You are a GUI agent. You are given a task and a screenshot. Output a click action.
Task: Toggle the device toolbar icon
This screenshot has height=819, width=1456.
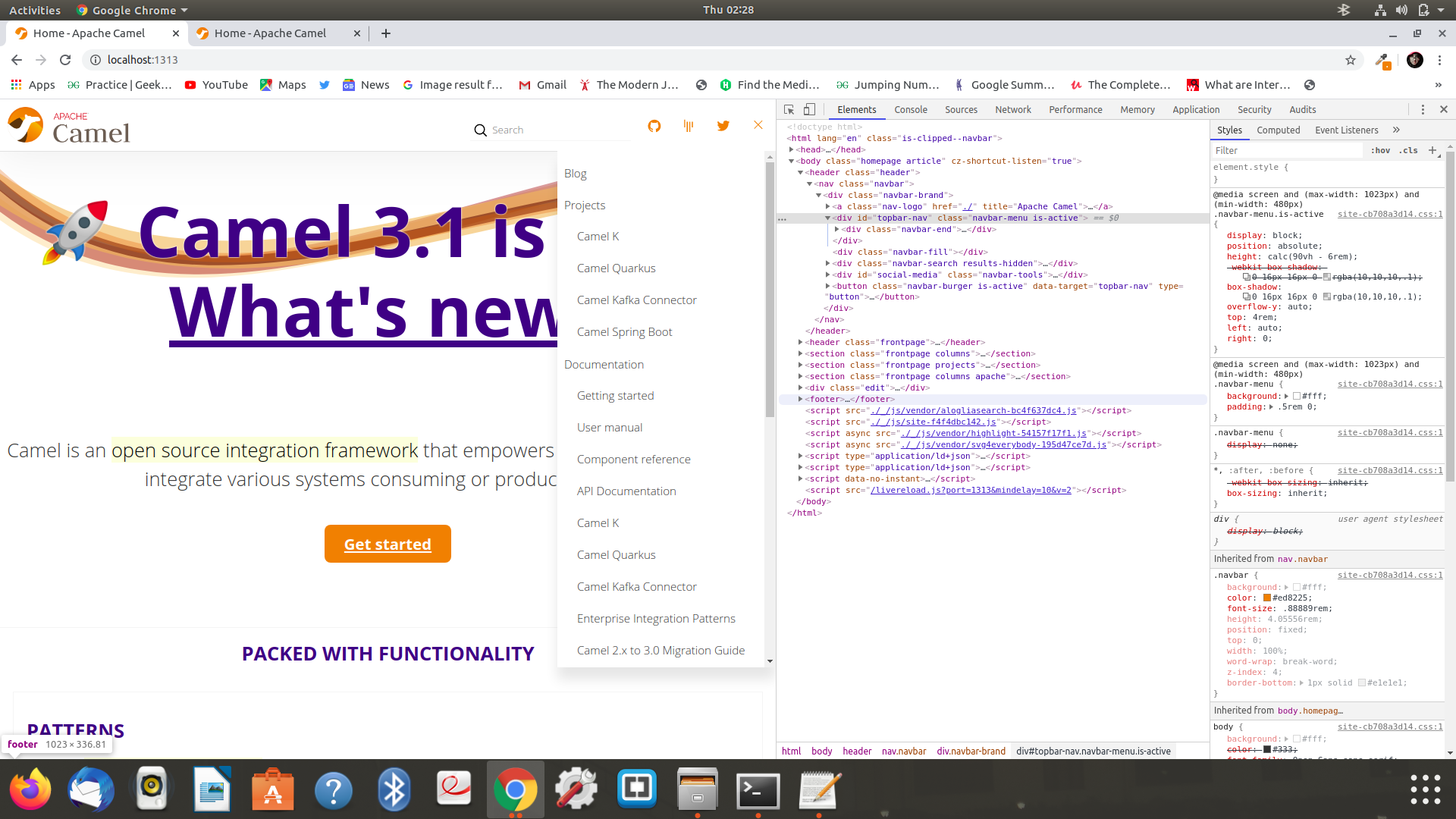[x=809, y=110]
